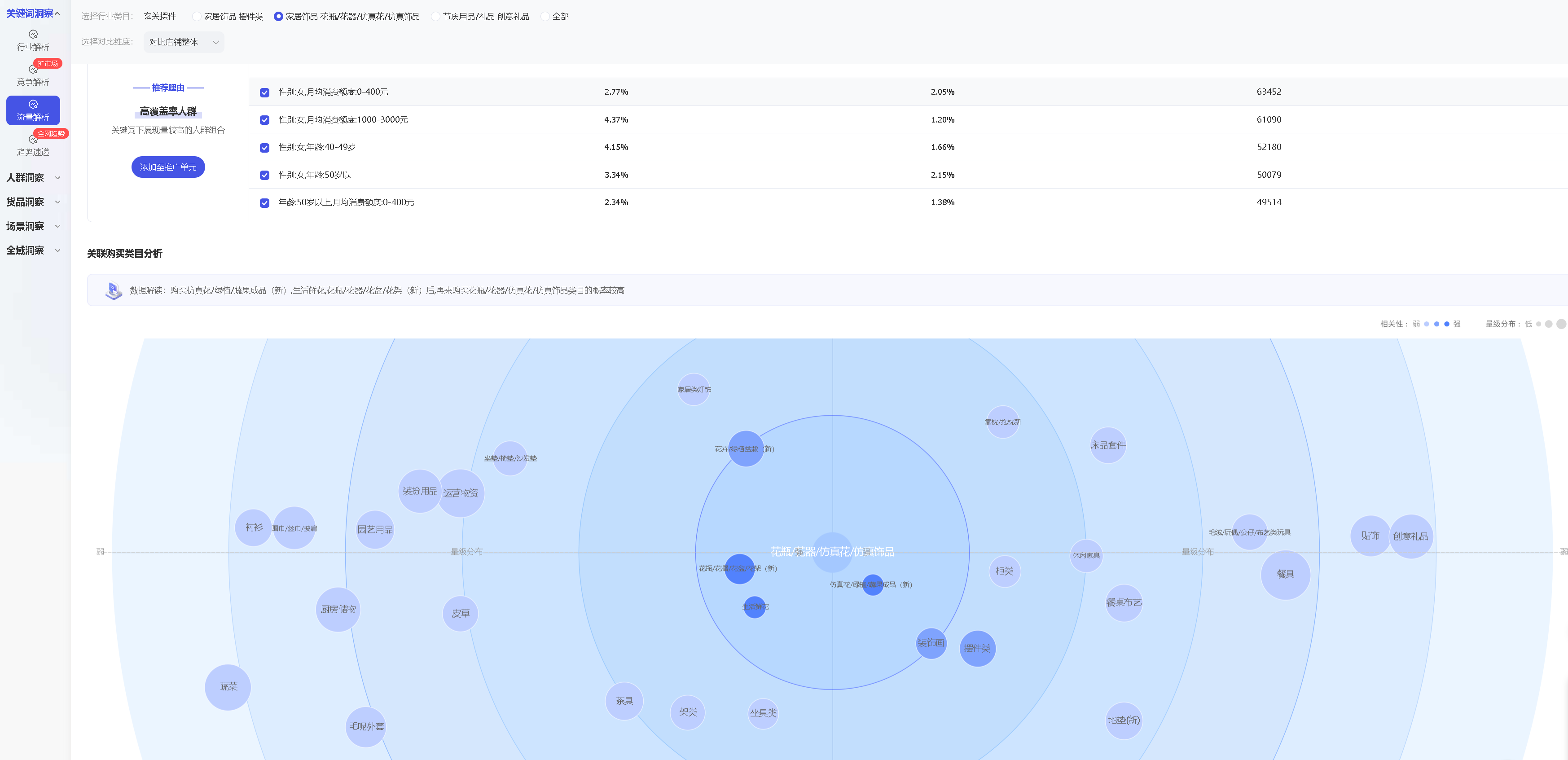Select the 摆件类 bubble
Image resolution: width=1568 pixels, height=760 pixels.
(x=977, y=648)
